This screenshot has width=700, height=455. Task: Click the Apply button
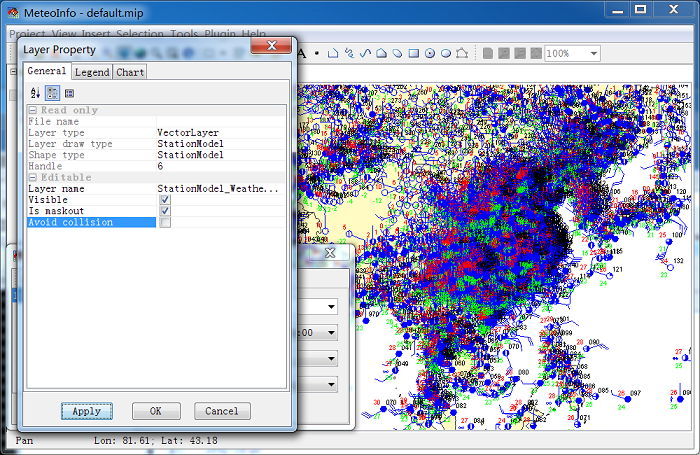coord(87,411)
